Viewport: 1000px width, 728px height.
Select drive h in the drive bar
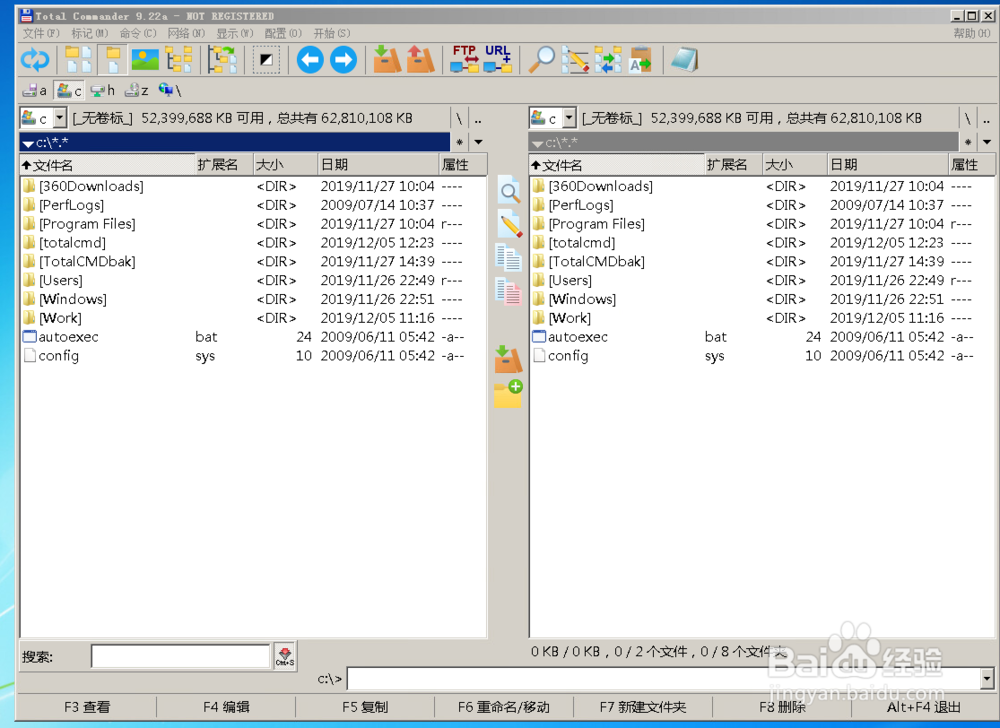pos(103,91)
